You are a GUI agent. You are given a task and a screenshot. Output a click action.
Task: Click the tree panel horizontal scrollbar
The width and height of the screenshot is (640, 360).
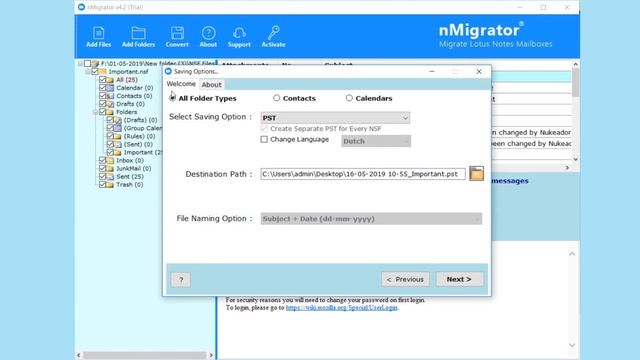pyautogui.click(x=145, y=355)
